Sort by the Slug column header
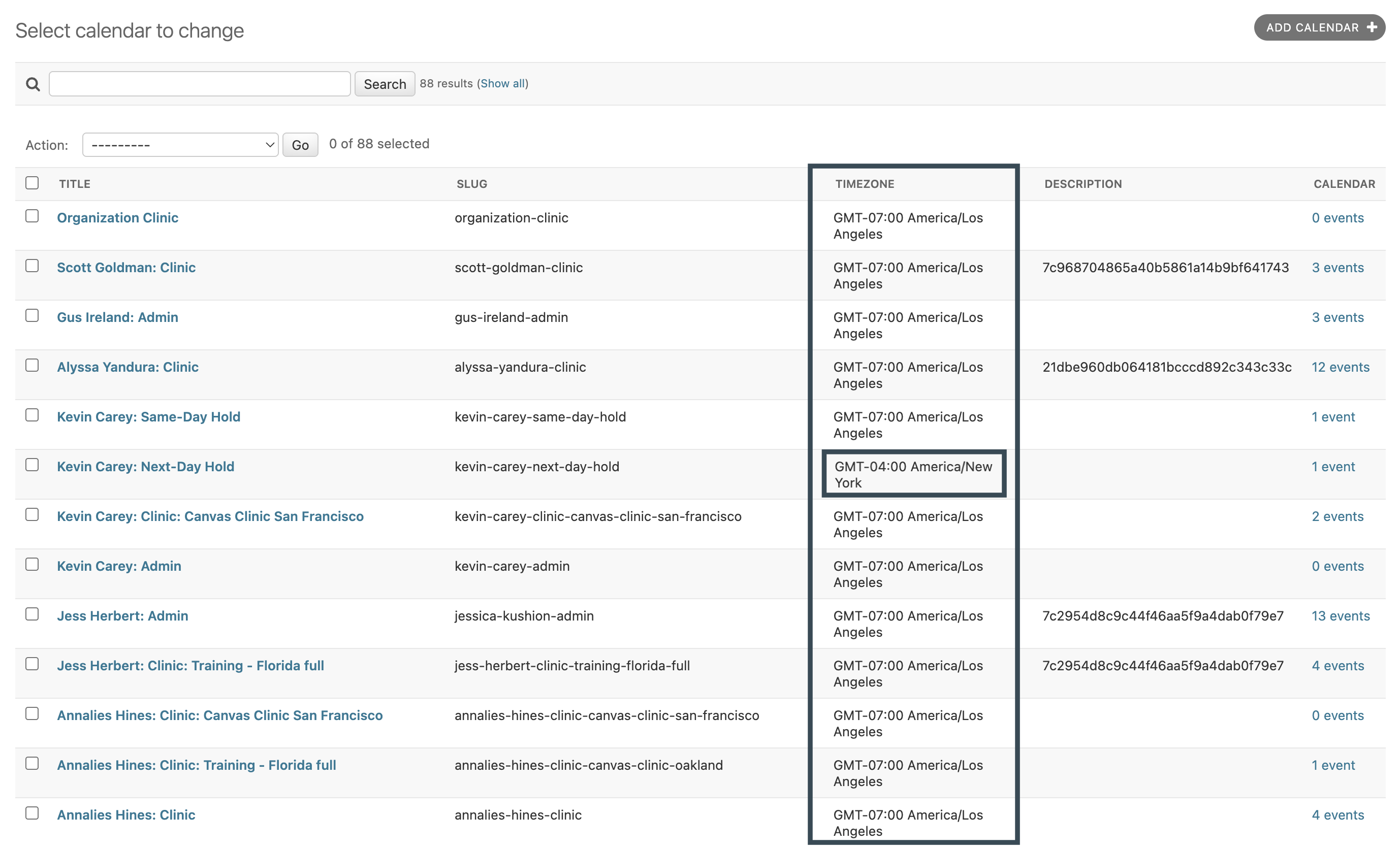 [471, 184]
